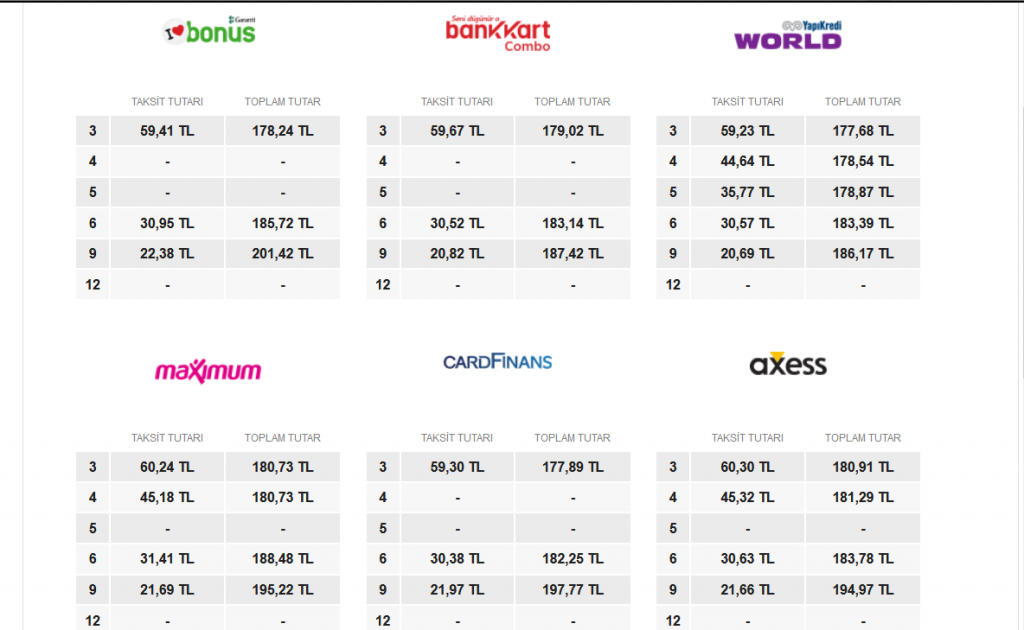Select Bonus 9-installment total 201,42 TL

[x=282, y=254]
